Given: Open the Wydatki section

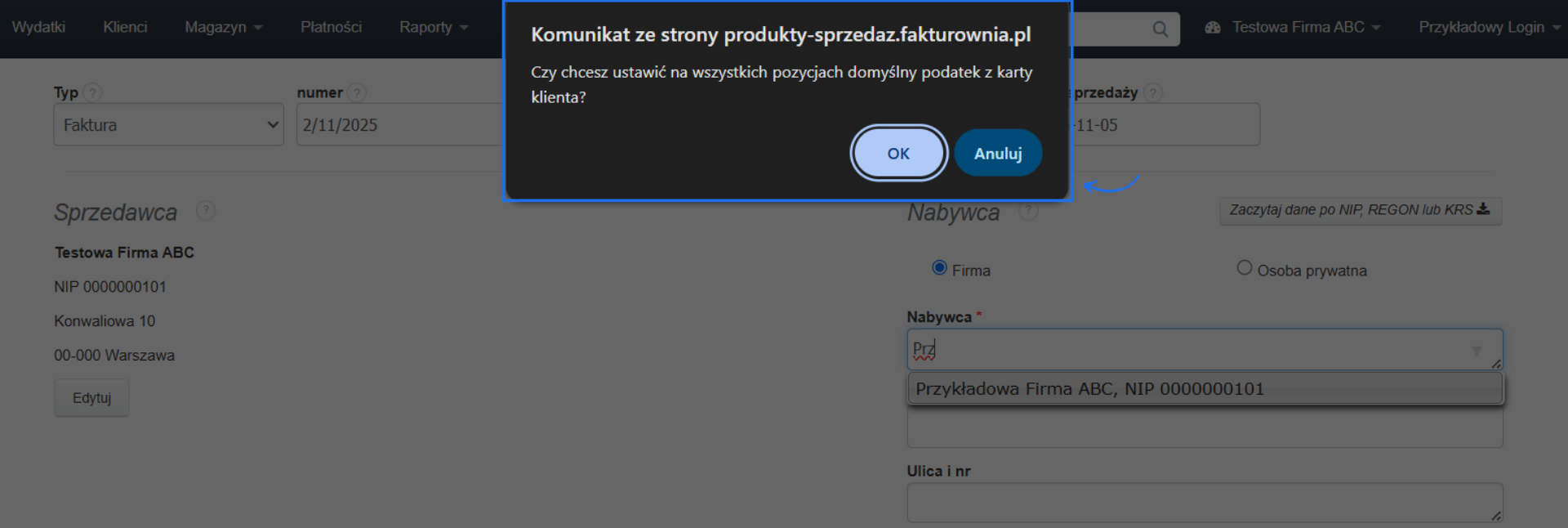Looking at the screenshot, I should [38, 26].
